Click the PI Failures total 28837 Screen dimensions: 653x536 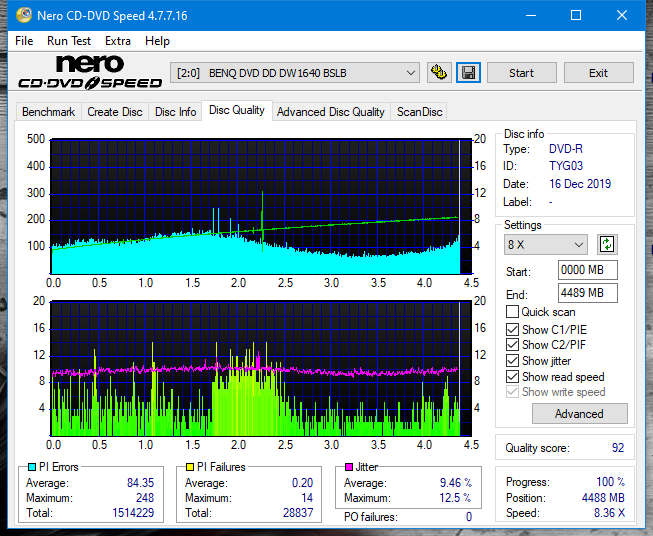click(298, 513)
